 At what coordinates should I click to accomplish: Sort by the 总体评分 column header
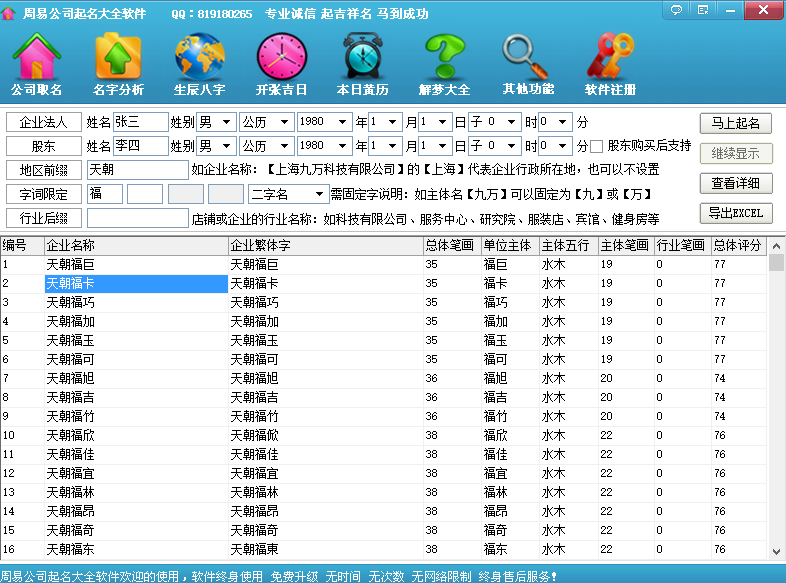tap(738, 245)
